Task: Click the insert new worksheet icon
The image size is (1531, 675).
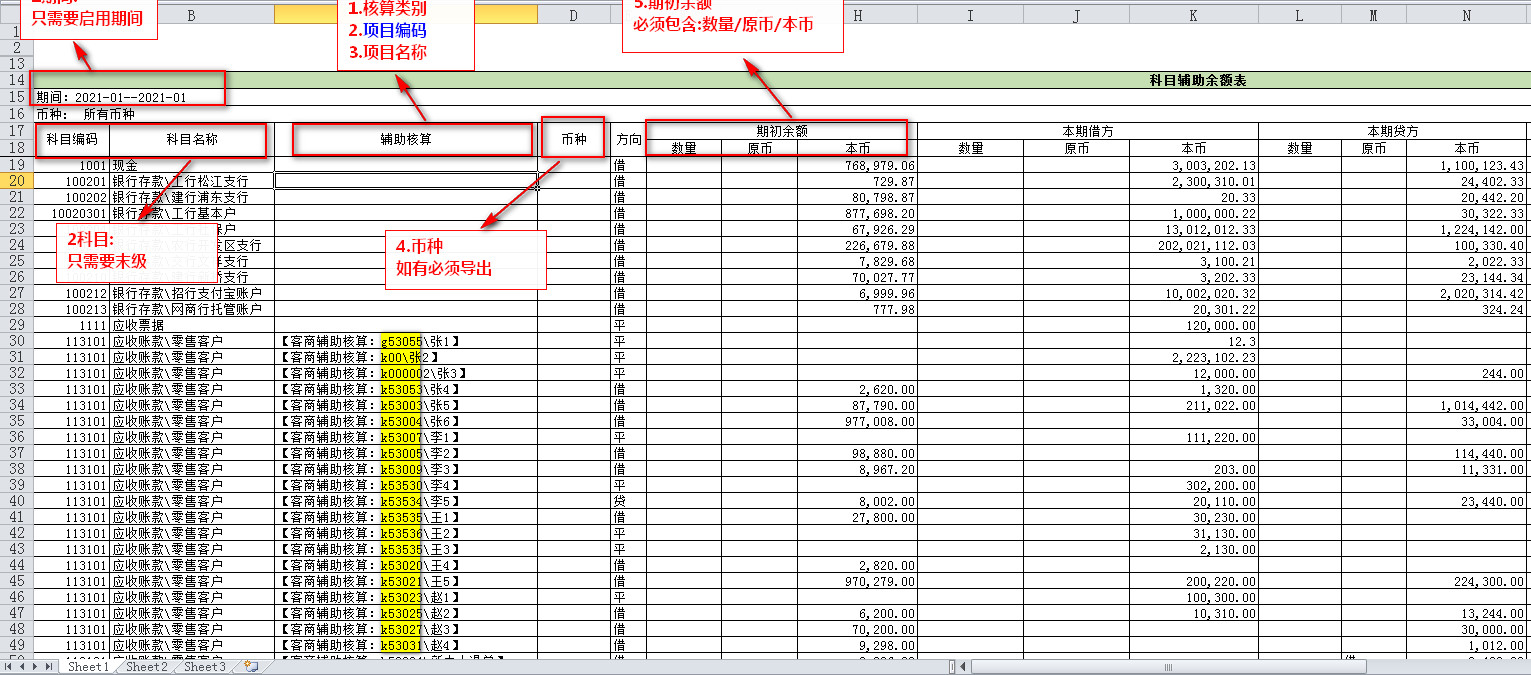Action: pyautogui.click(x=250, y=667)
